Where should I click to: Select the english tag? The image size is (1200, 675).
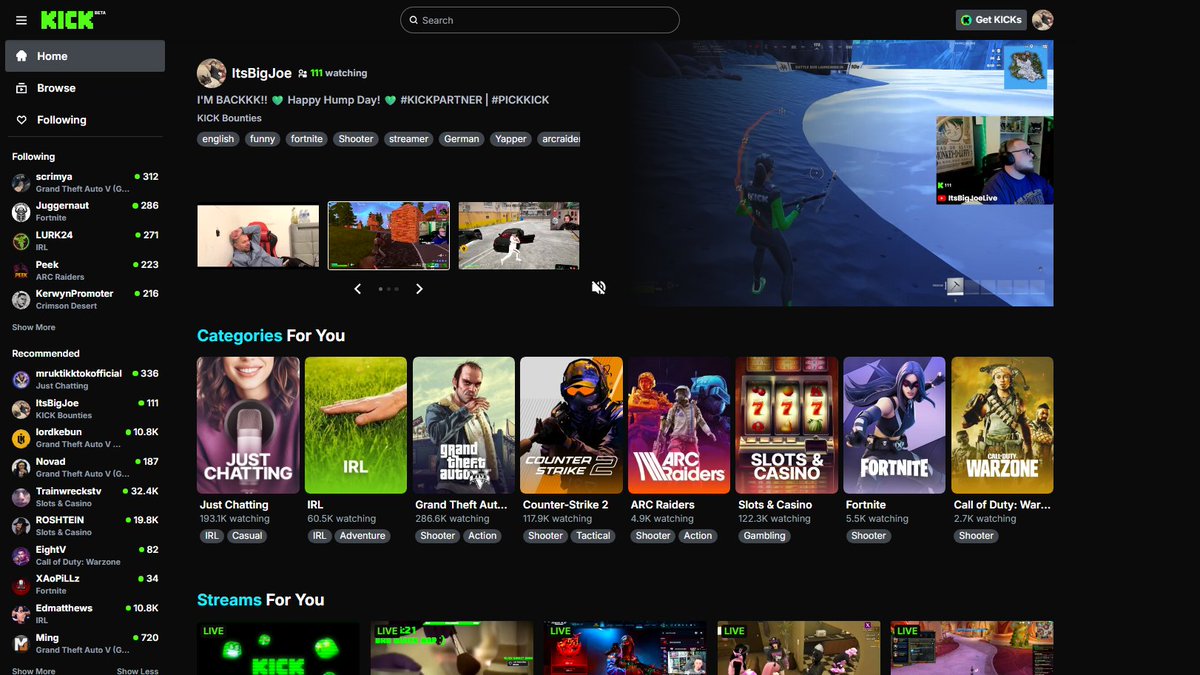218,139
